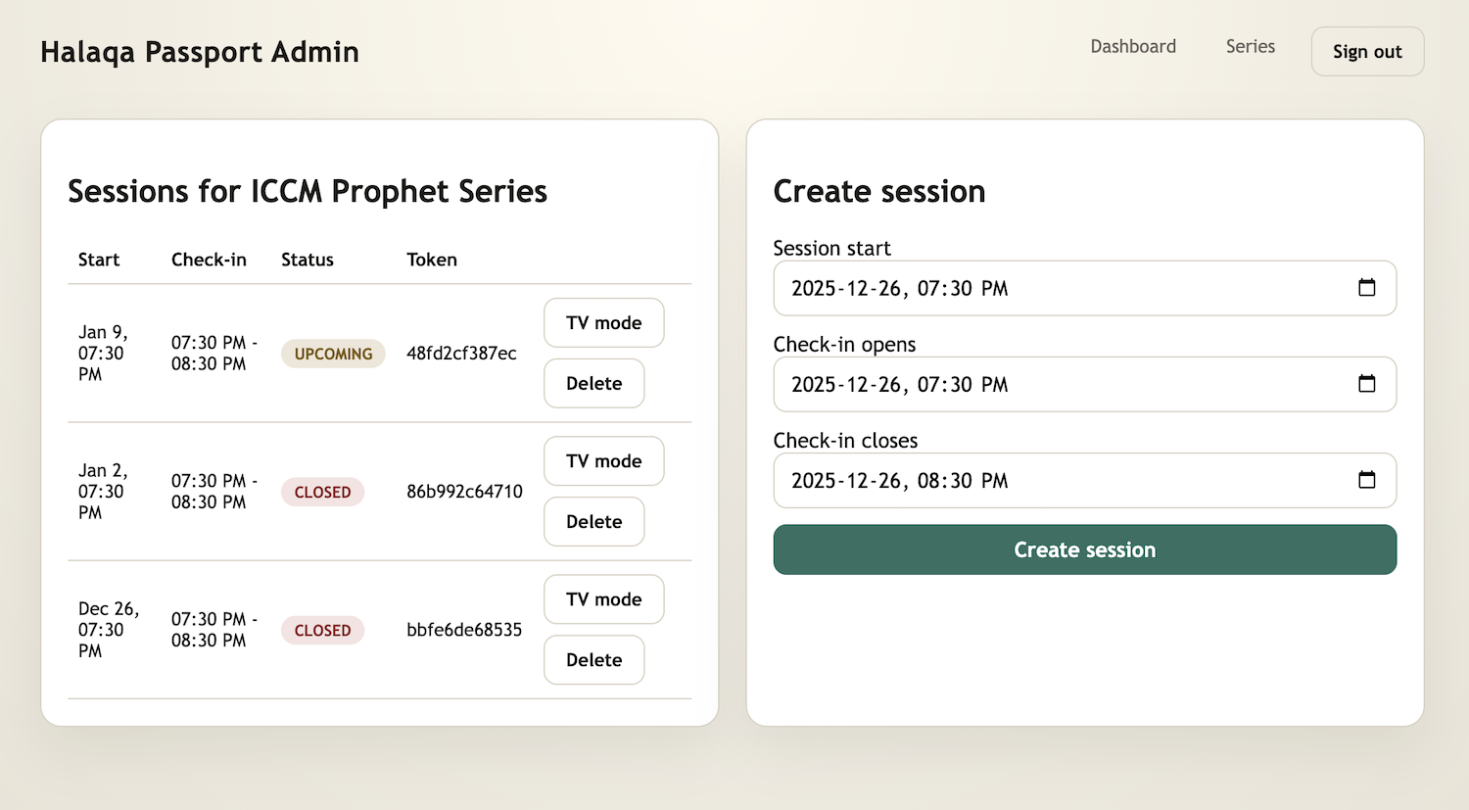Delete the Dec 26 session
This screenshot has height=810, width=1469.
coord(594,659)
